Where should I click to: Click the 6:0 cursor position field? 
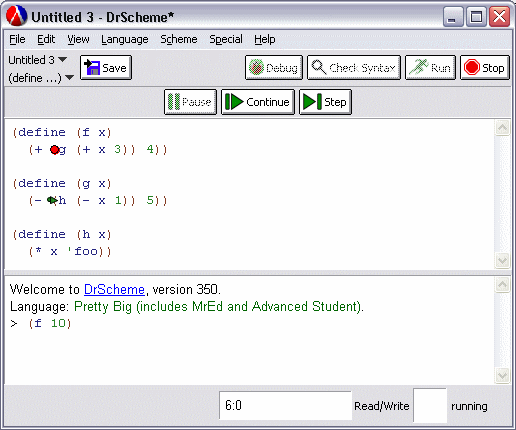pos(285,406)
